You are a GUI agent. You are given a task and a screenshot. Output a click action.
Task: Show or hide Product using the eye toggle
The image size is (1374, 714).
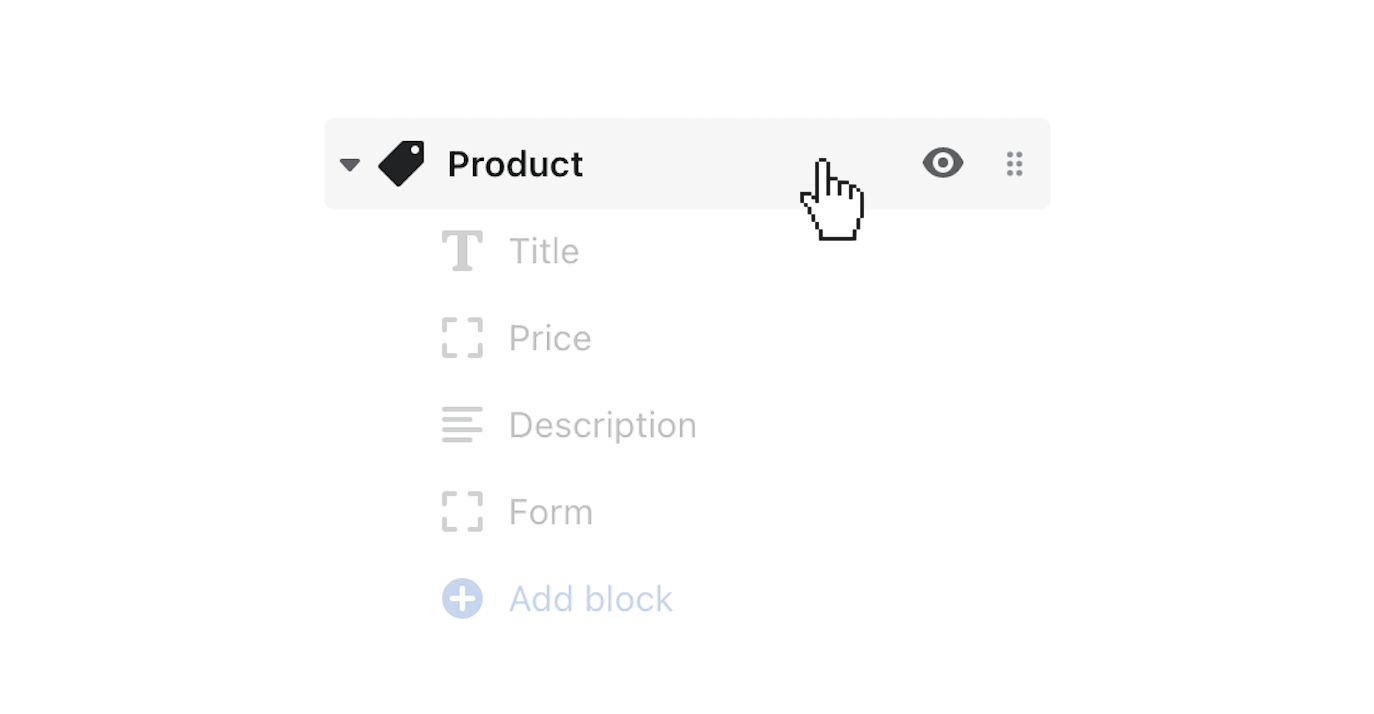[942, 163]
